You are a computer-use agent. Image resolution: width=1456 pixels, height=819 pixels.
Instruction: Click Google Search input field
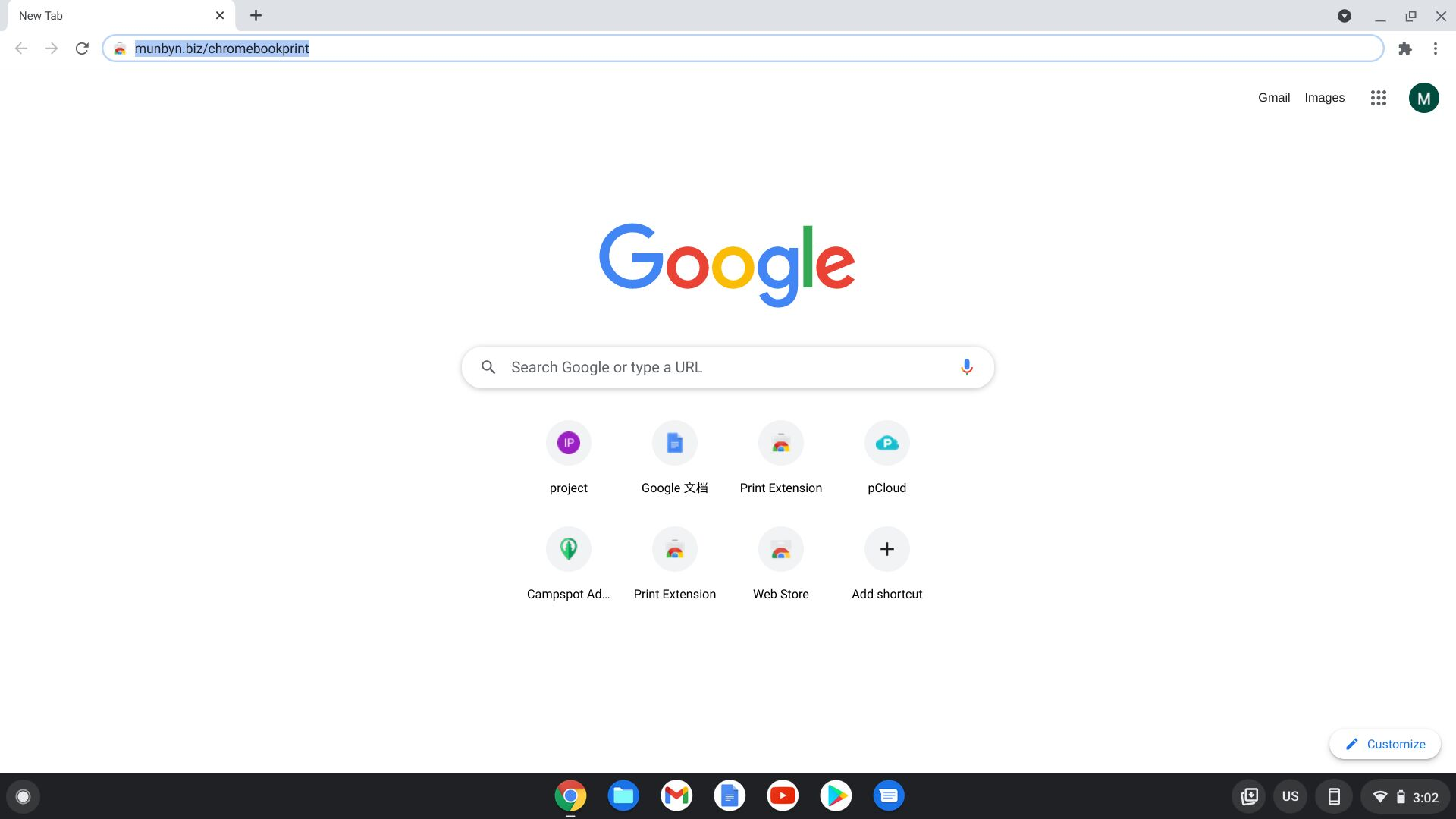pyautogui.click(x=728, y=367)
